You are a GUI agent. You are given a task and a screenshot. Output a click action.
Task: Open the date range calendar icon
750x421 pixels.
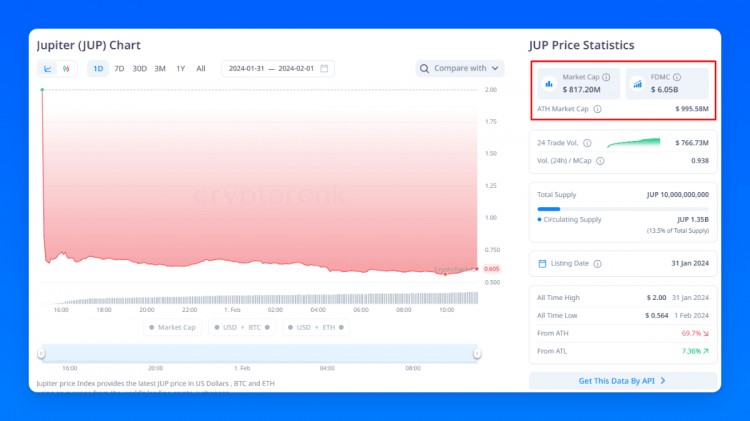(x=324, y=69)
